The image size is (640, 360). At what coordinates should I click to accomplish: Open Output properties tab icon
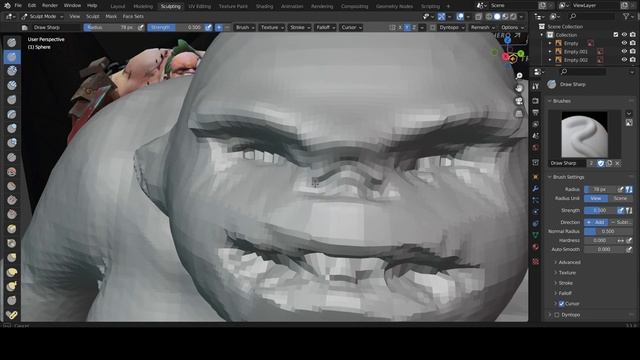[x=536, y=113]
